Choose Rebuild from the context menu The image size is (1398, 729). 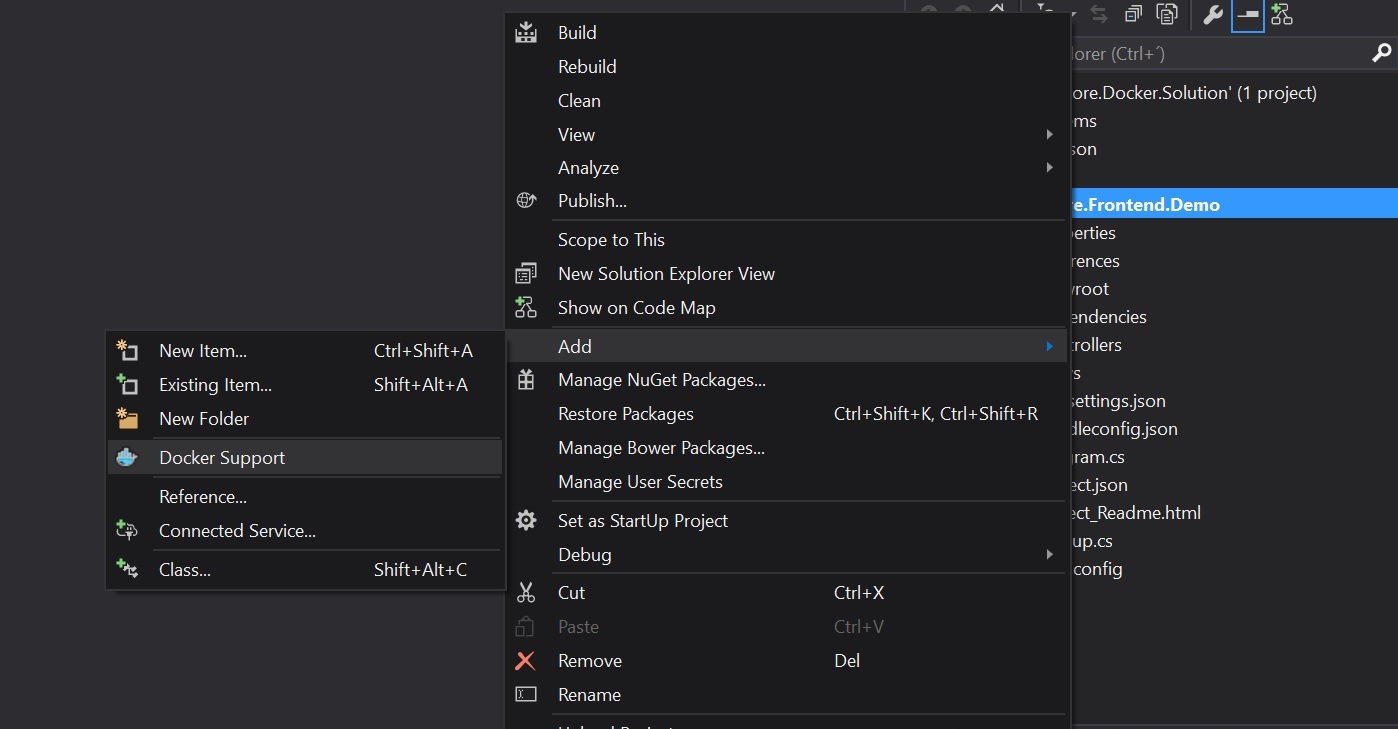(x=587, y=67)
